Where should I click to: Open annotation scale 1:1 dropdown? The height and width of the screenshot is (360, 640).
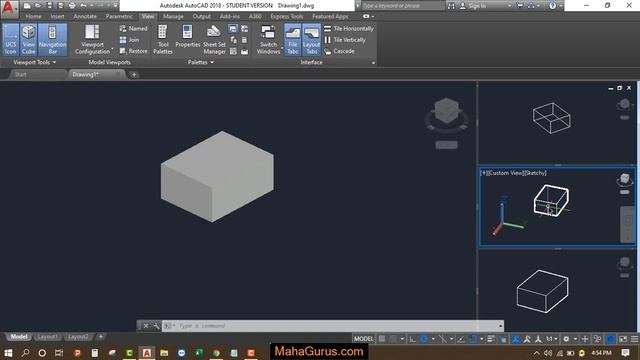(x=552, y=339)
